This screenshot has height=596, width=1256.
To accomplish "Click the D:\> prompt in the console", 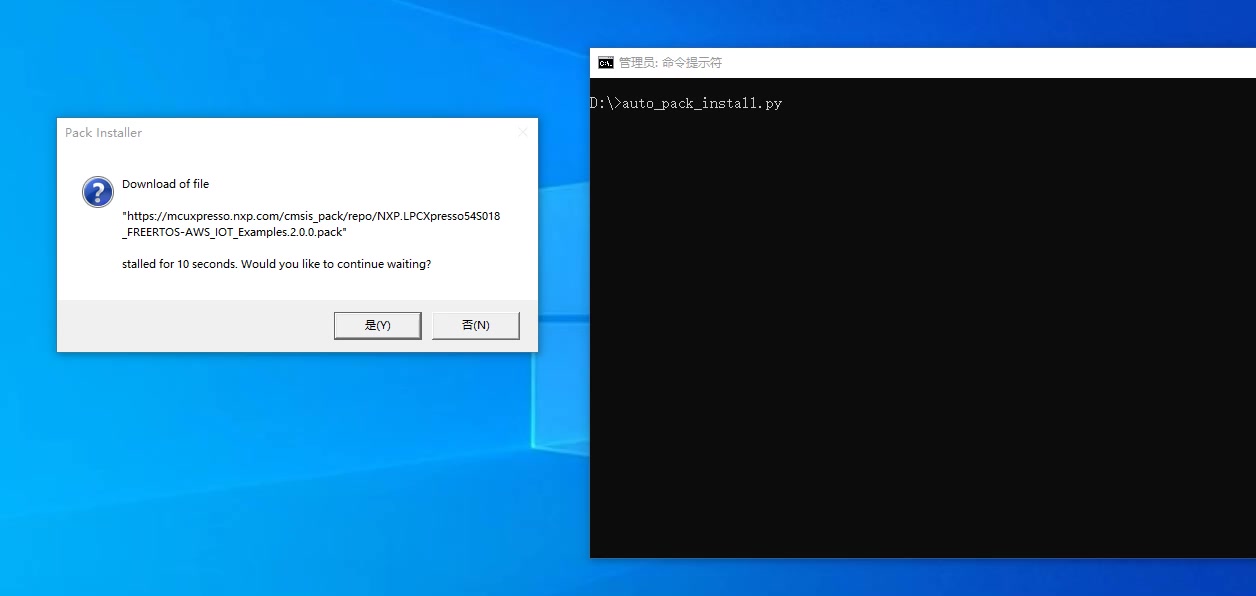I will click(x=604, y=104).
